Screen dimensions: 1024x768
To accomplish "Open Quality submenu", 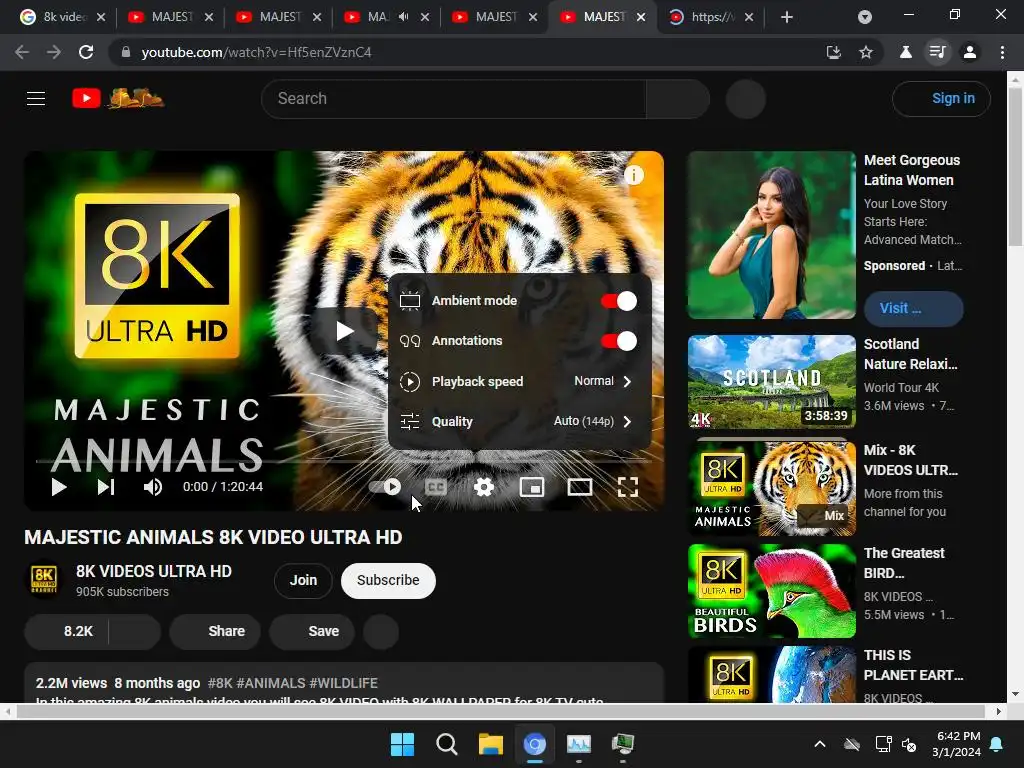I will (x=519, y=422).
